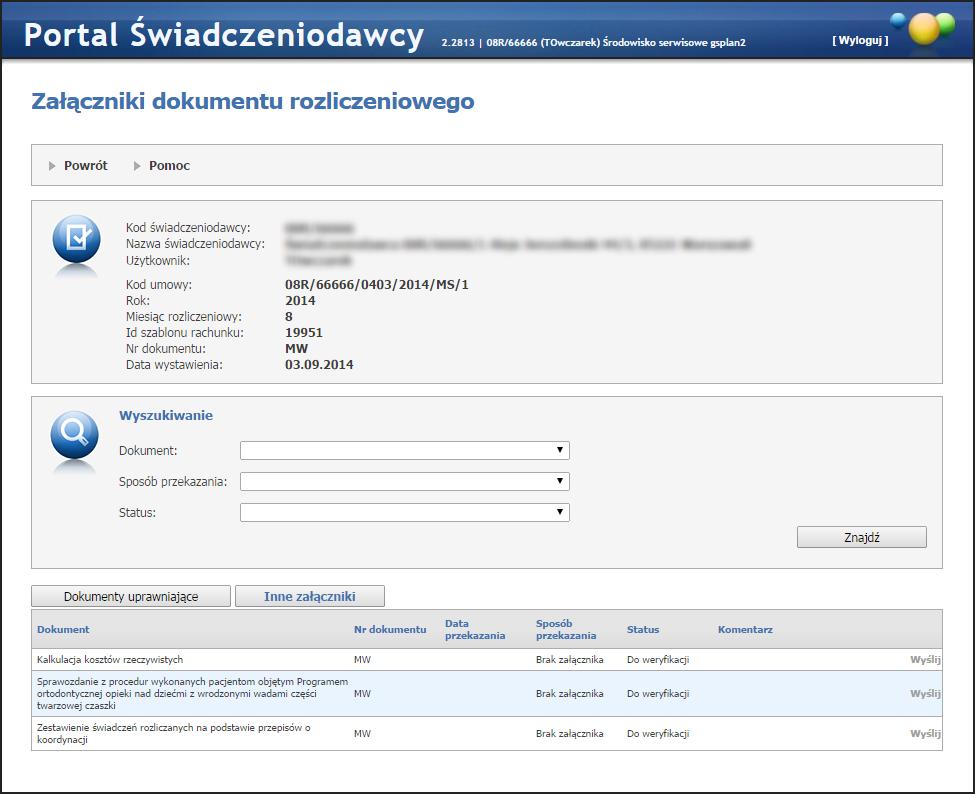Sort by Nr dokumentu column header
The height and width of the screenshot is (794, 975).
point(390,629)
